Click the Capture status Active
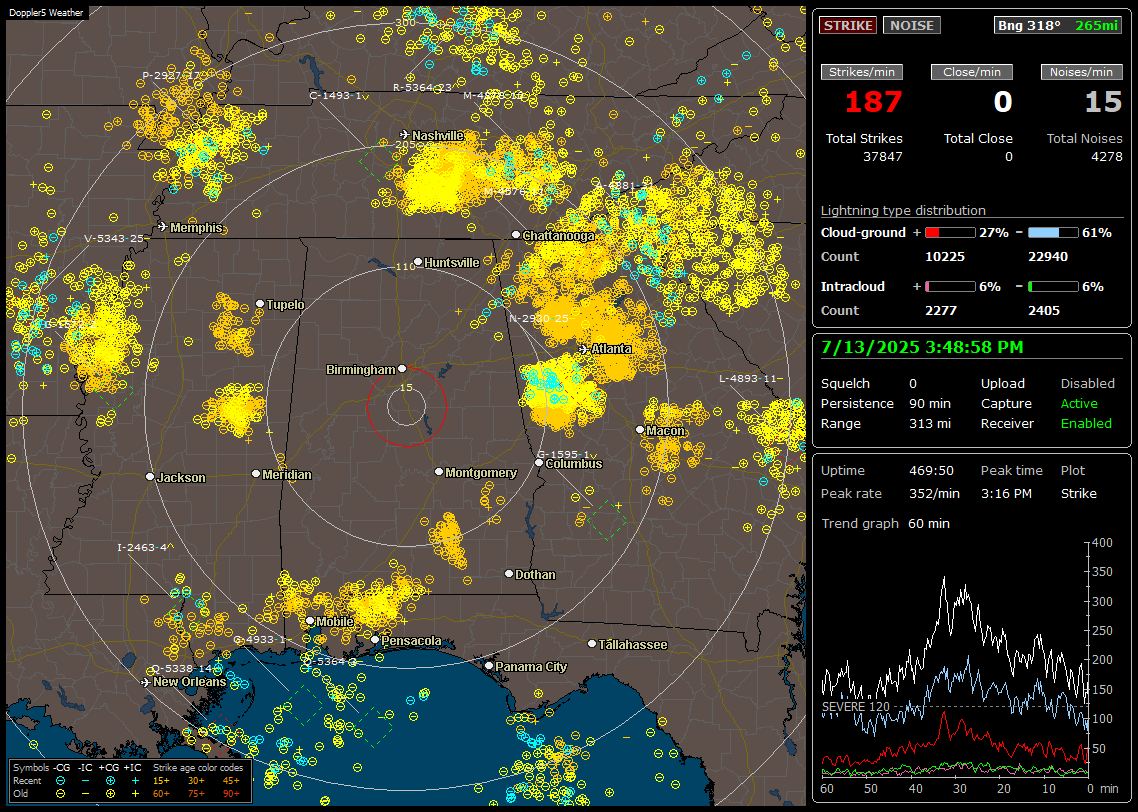The width and height of the screenshot is (1138, 812). pos(1079,403)
